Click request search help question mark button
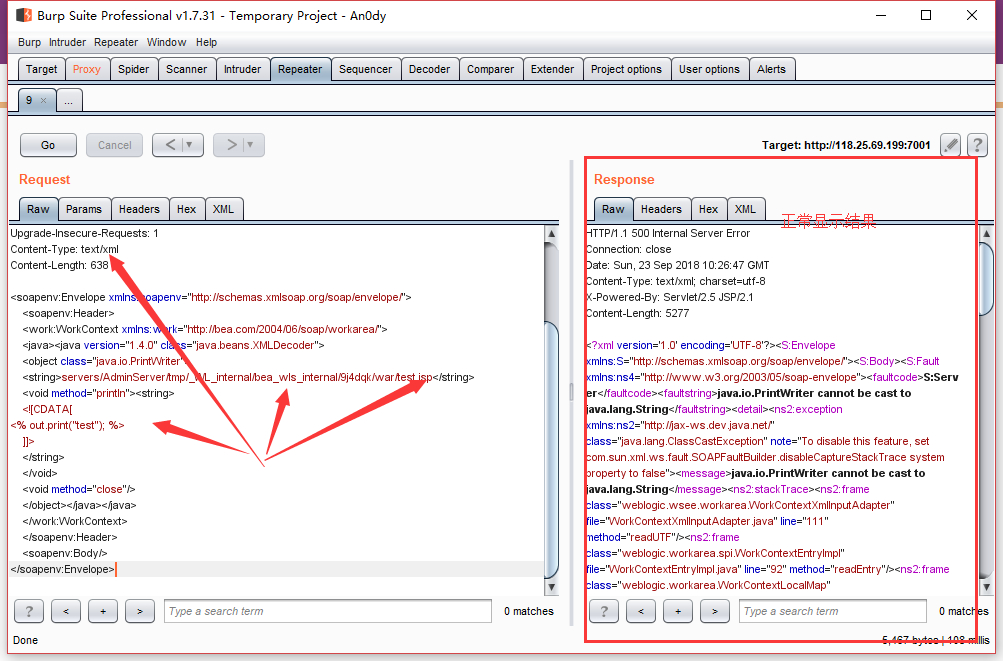The height and width of the screenshot is (661, 1003). [29, 612]
